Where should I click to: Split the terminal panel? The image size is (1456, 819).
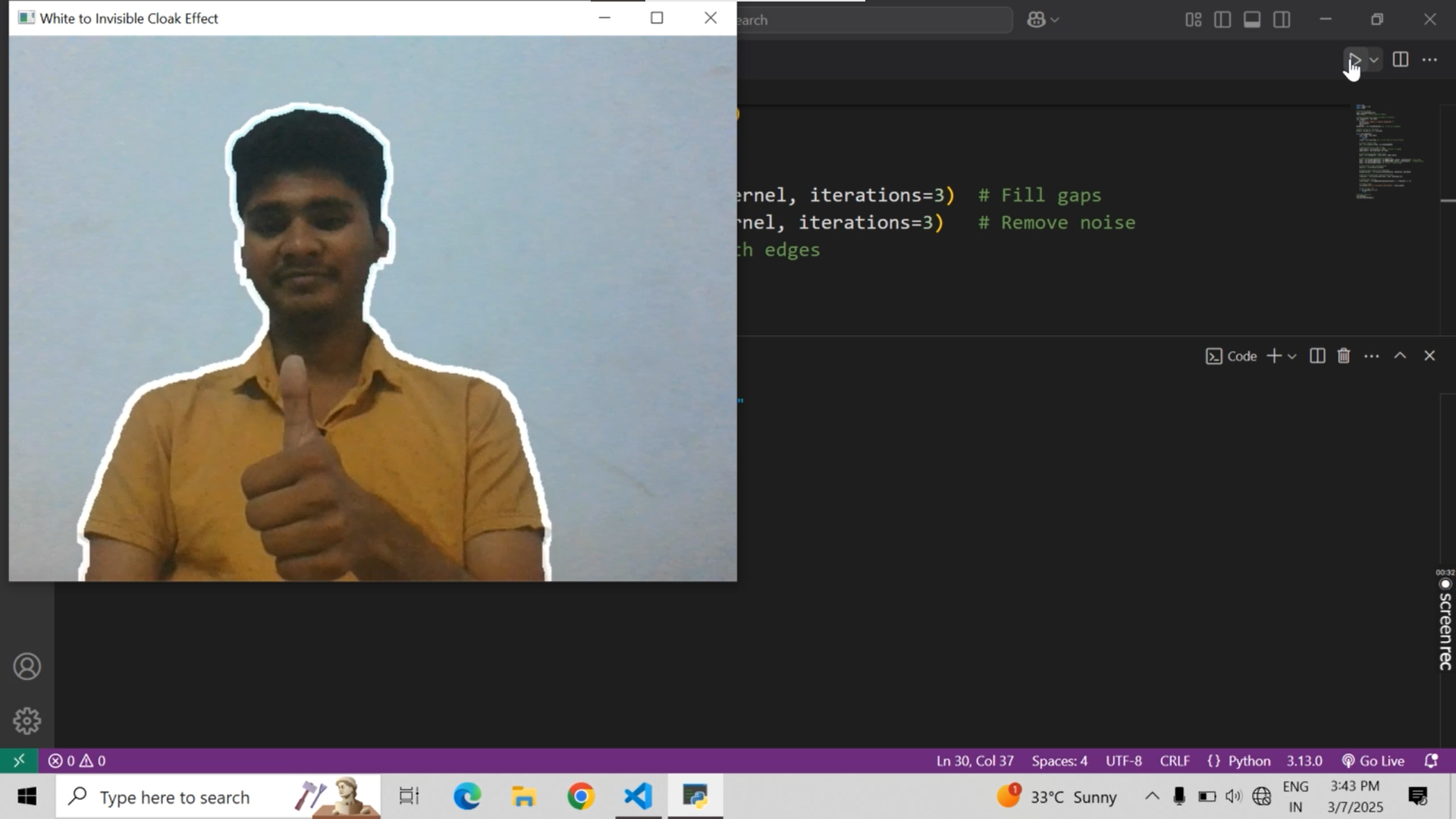[1317, 356]
